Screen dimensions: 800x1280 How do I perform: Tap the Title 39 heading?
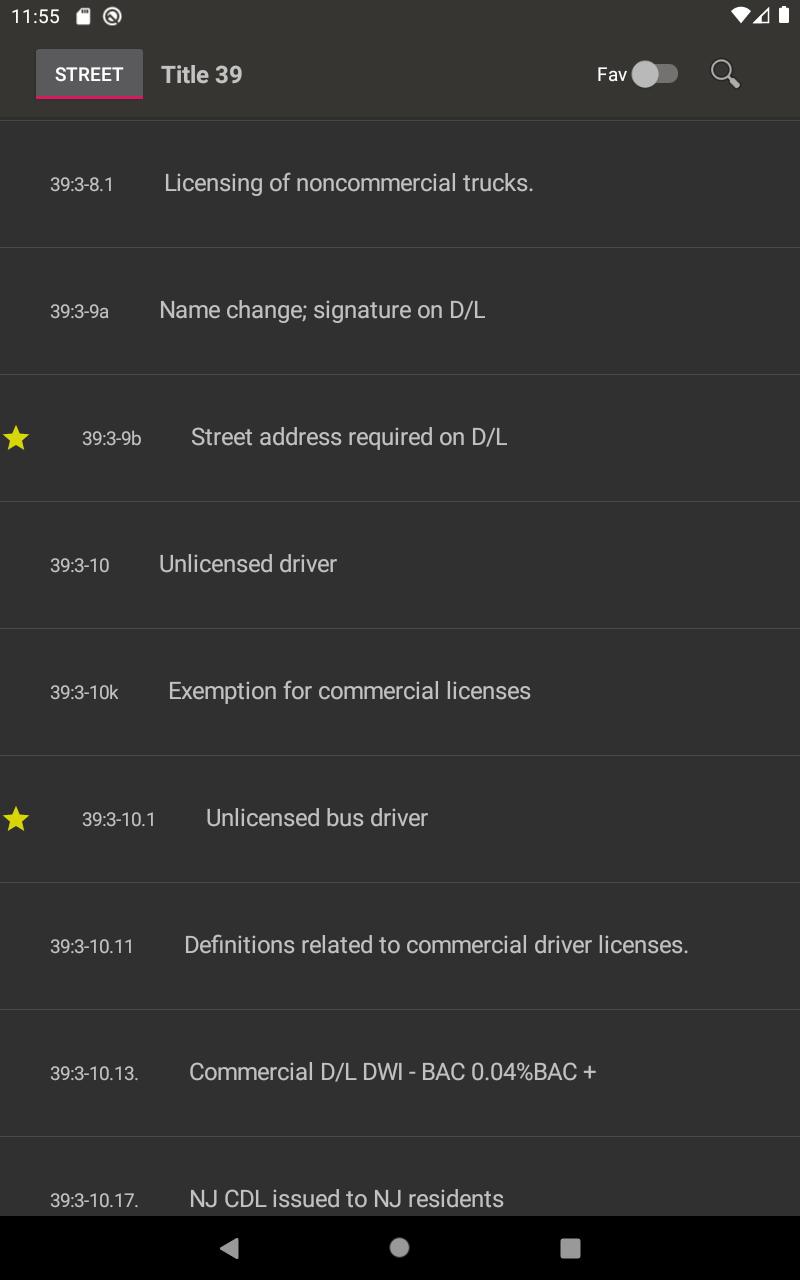(202, 75)
